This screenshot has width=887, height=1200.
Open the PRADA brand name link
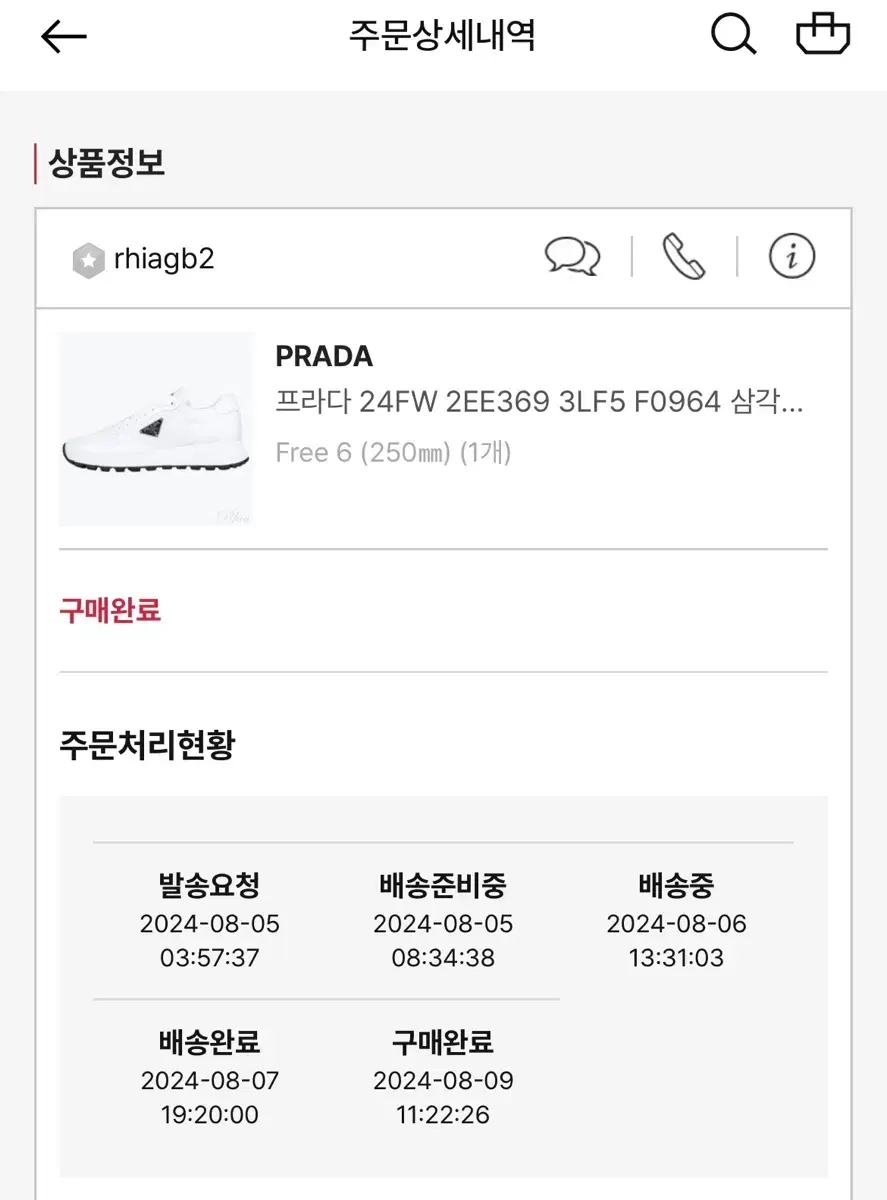[324, 356]
